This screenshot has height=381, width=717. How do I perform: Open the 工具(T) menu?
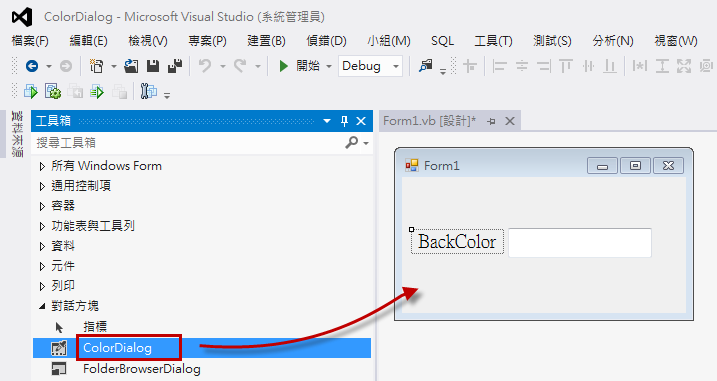[493, 41]
